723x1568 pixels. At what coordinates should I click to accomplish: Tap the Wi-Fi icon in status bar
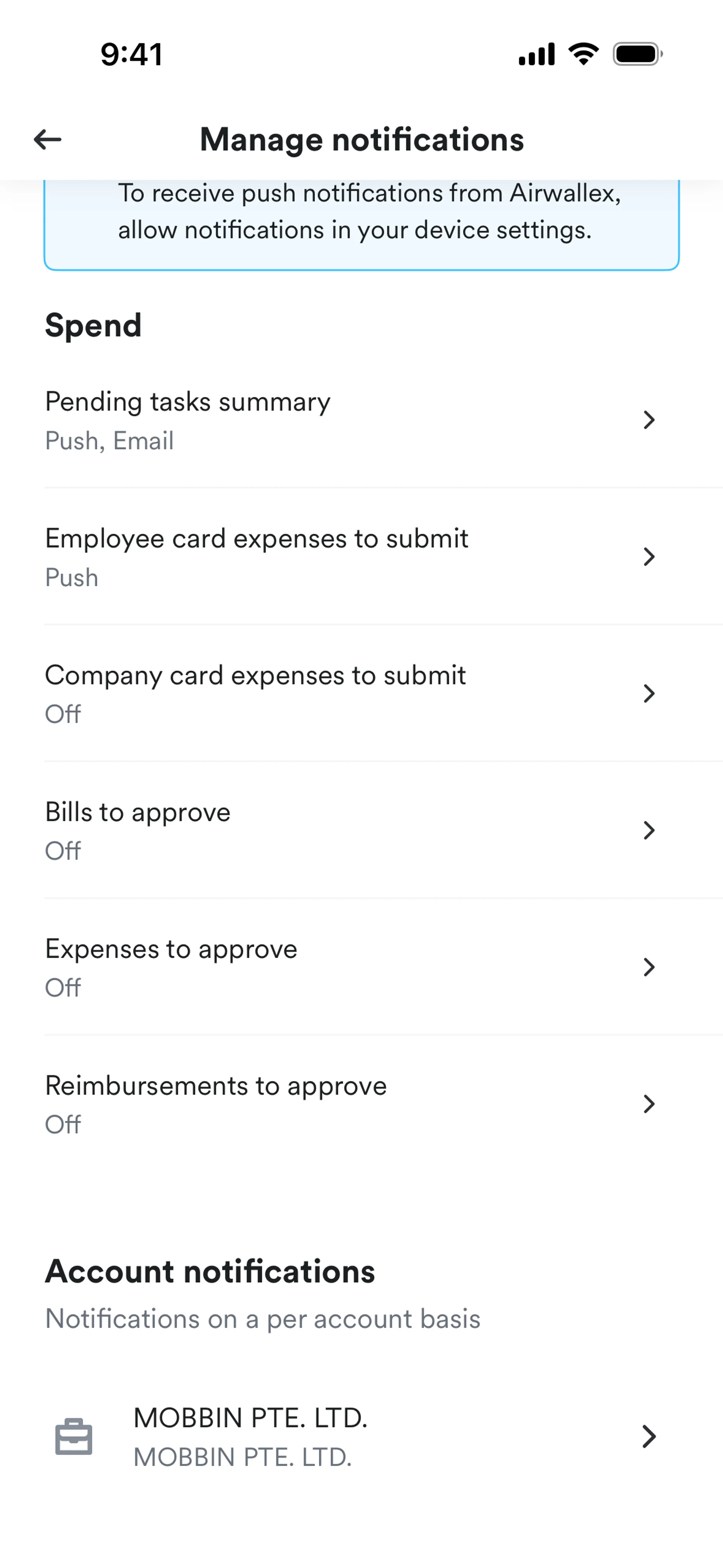coord(583,54)
